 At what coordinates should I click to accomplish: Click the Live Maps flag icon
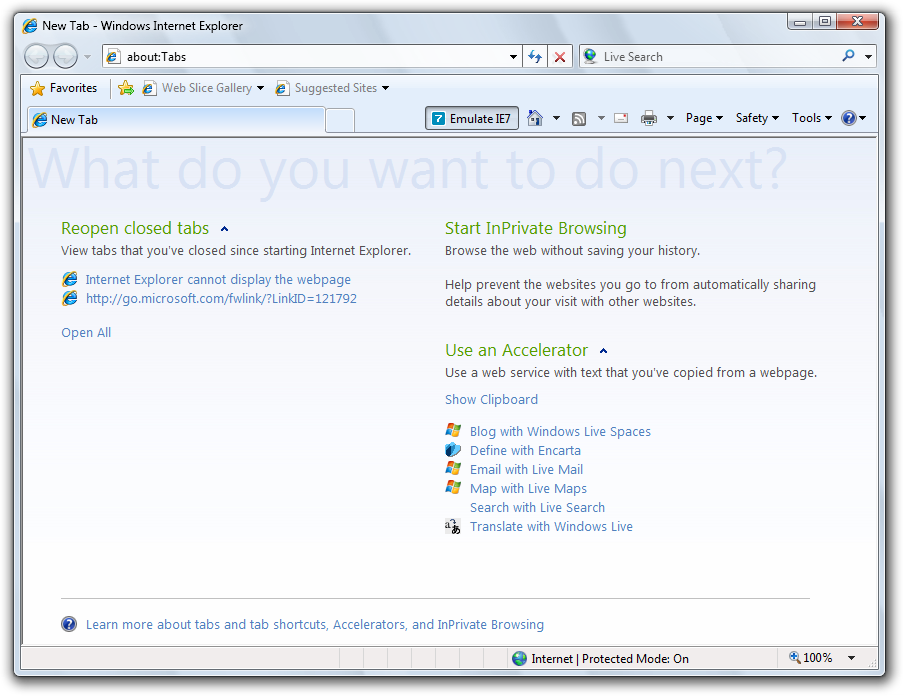point(453,487)
